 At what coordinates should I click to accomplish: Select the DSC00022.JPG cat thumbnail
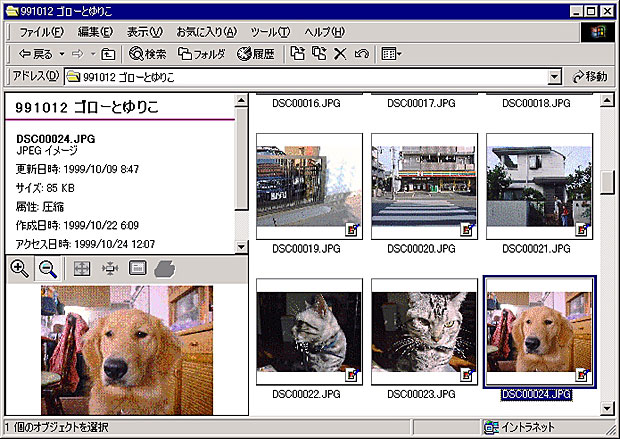pyautogui.click(x=309, y=331)
